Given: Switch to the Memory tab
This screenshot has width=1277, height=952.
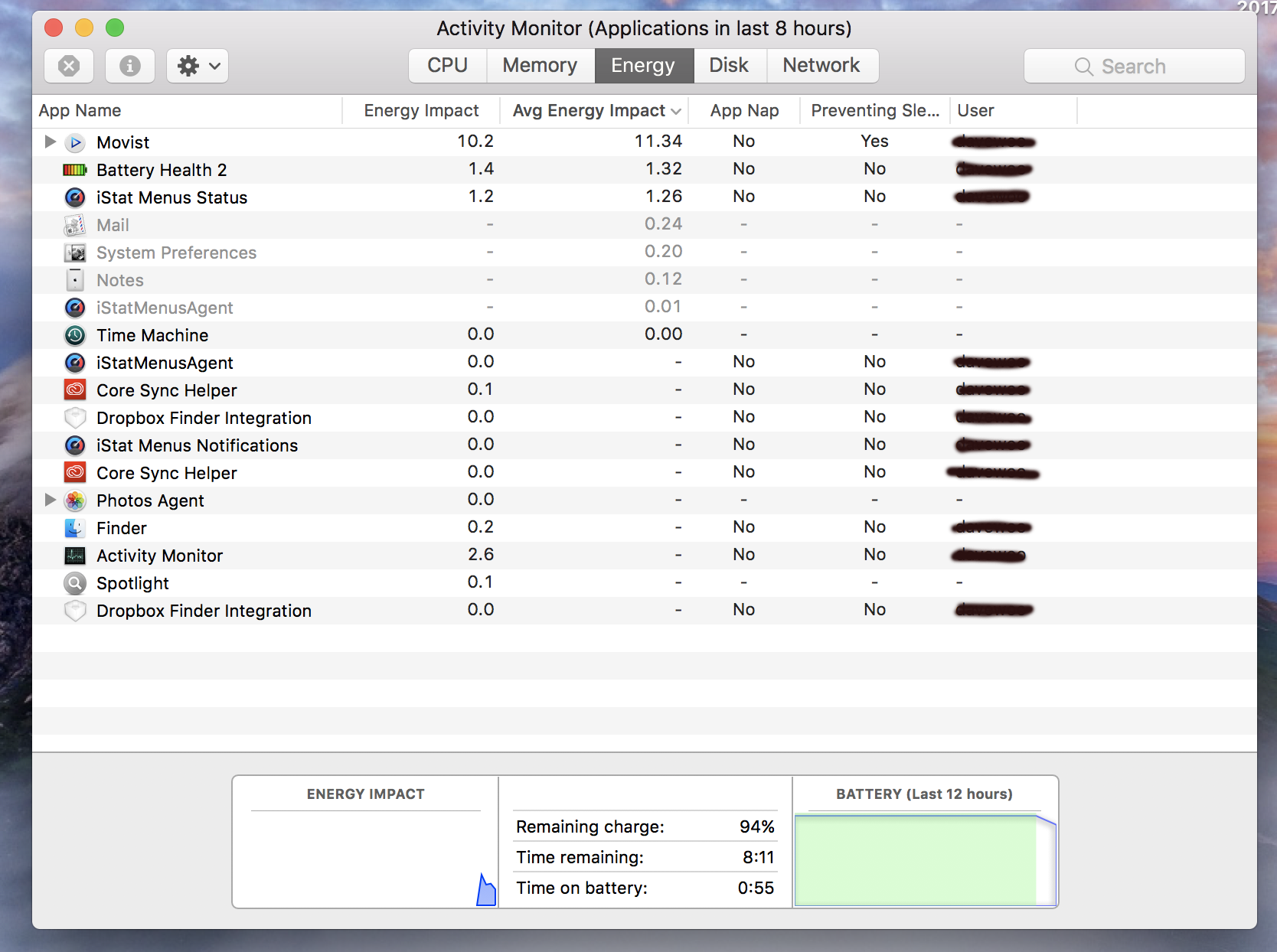Looking at the screenshot, I should pyautogui.click(x=541, y=66).
